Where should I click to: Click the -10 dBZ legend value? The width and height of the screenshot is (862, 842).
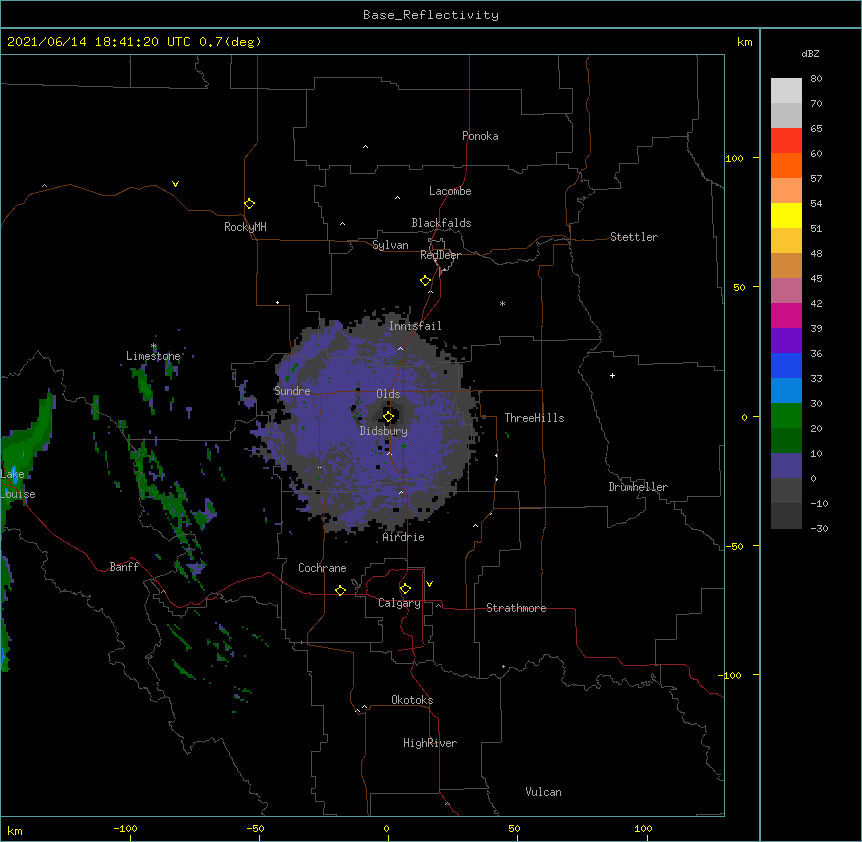pos(819,503)
